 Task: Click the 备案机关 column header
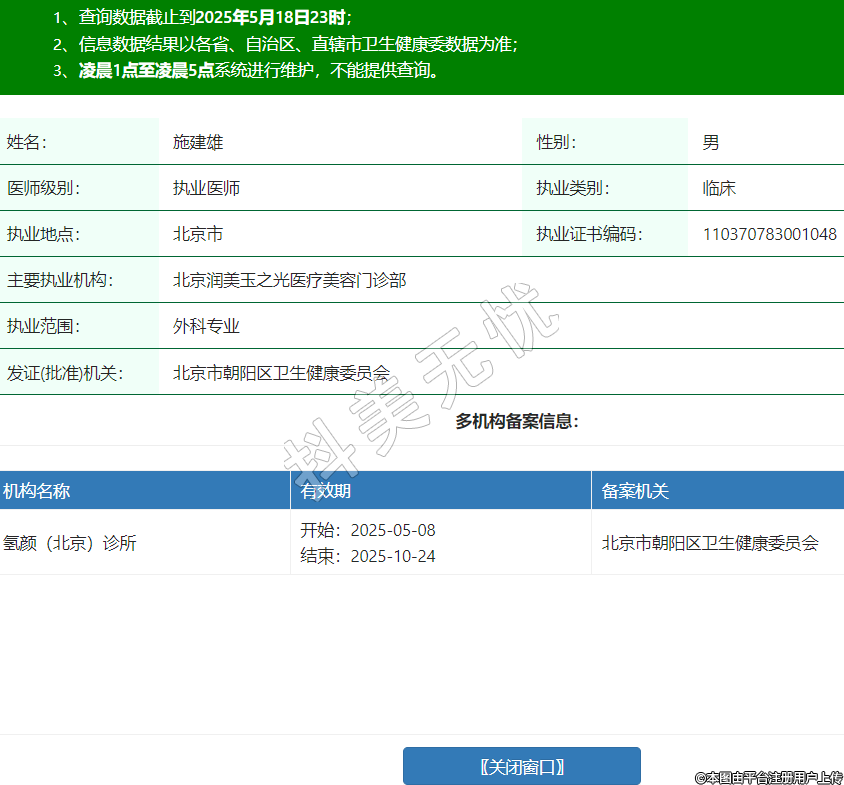[x=635, y=491]
